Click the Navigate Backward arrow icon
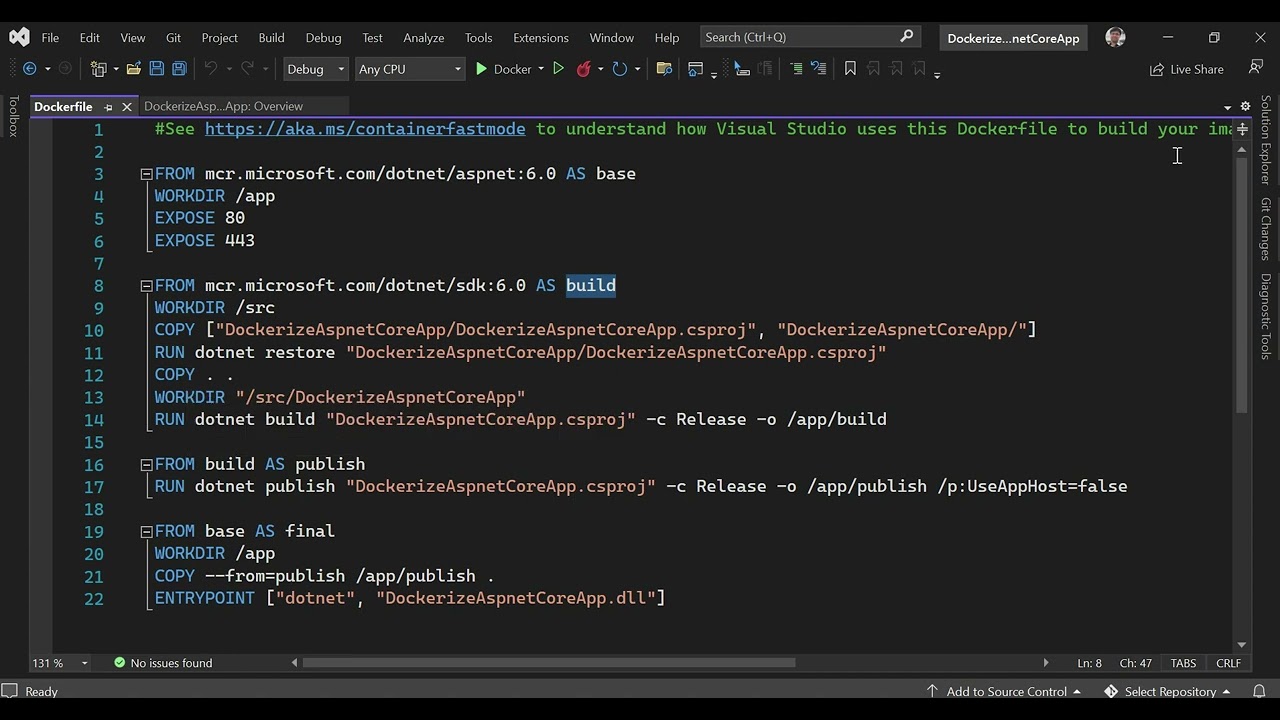The width and height of the screenshot is (1280, 720). pyautogui.click(x=29, y=69)
